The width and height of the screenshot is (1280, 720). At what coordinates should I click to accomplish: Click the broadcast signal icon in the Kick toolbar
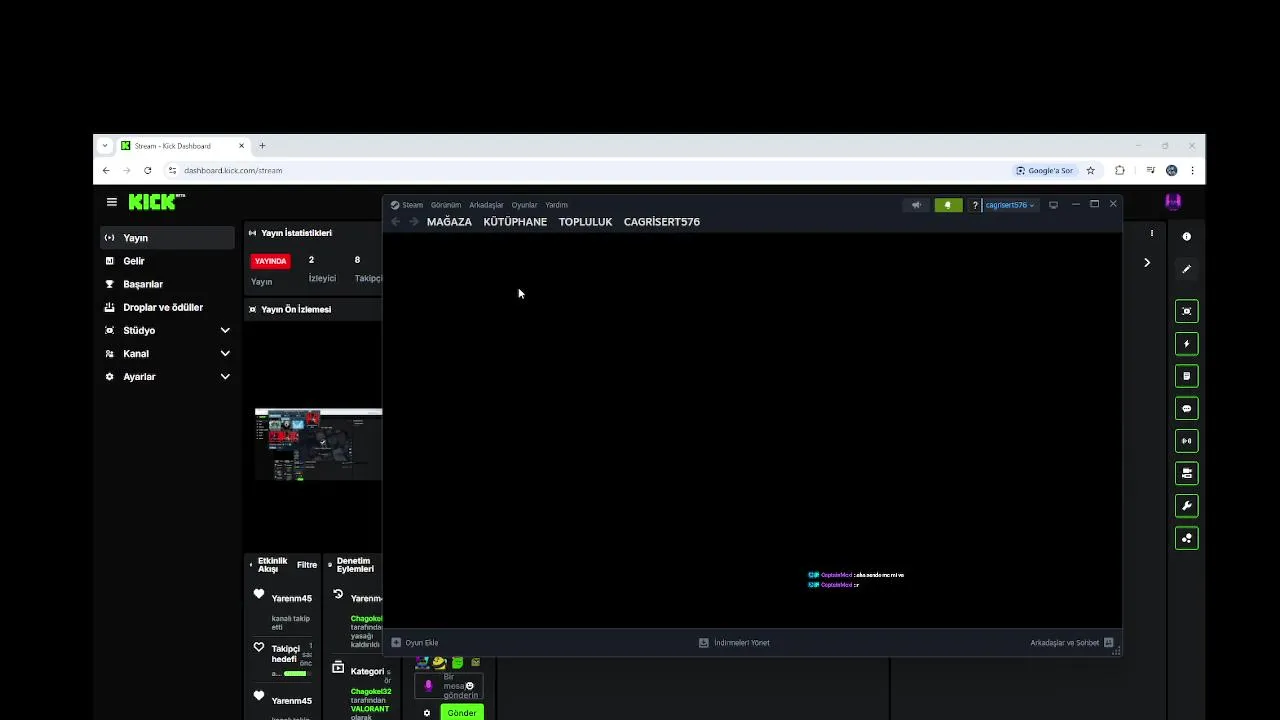(x=1187, y=441)
